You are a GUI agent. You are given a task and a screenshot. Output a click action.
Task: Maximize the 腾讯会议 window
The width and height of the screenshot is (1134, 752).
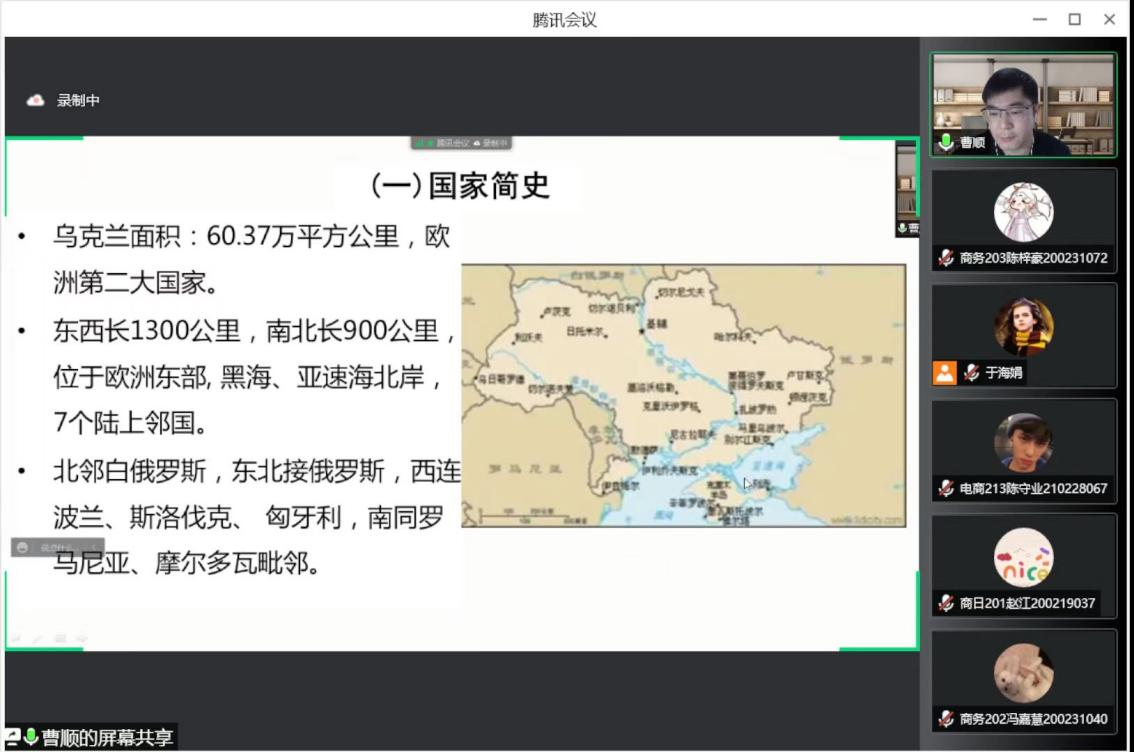pos(1075,20)
